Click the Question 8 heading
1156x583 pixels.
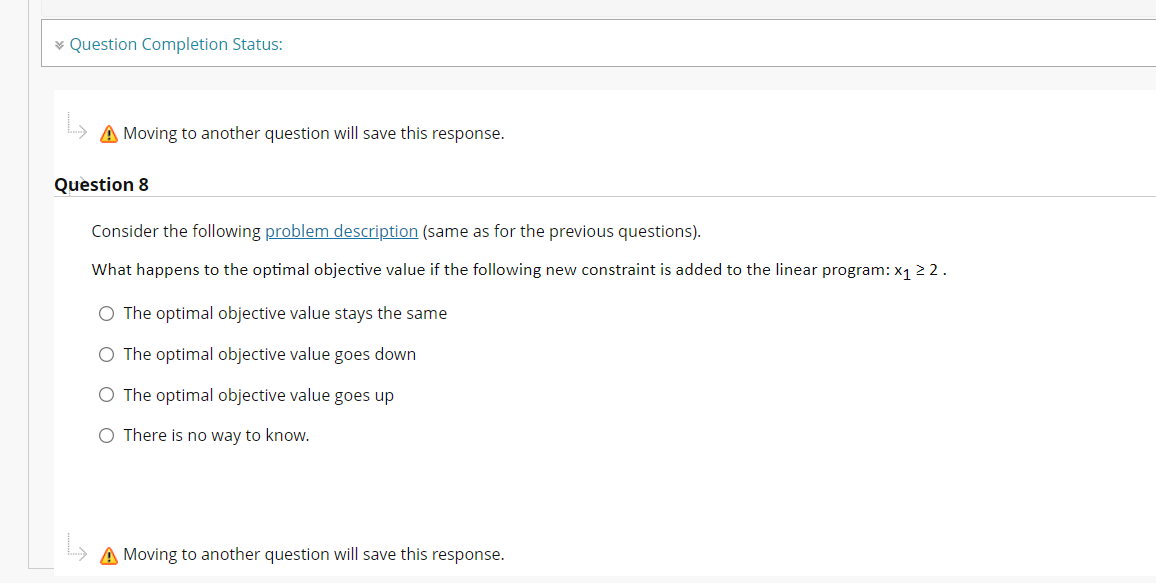101,184
